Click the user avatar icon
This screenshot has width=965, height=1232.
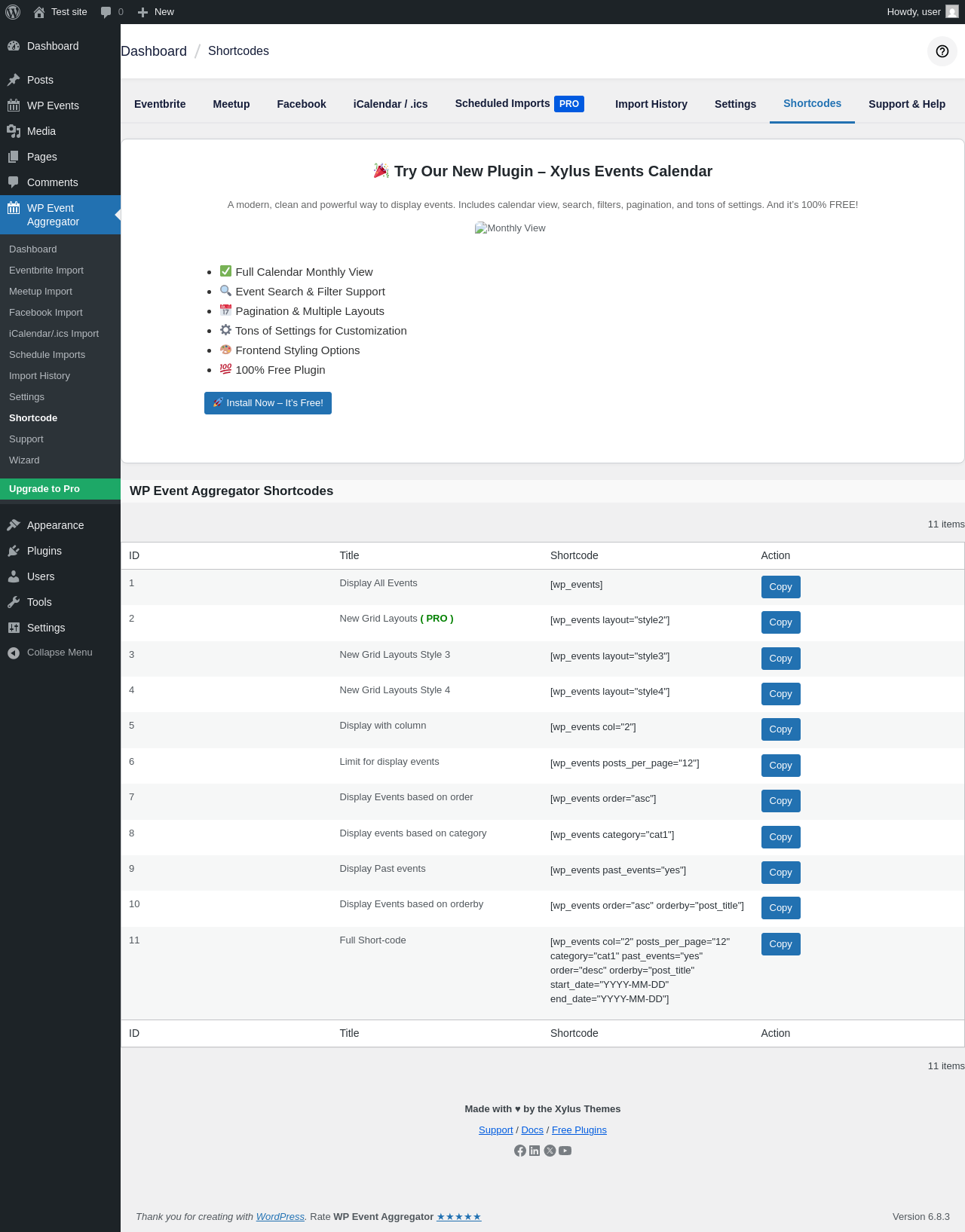click(x=952, y=12)
